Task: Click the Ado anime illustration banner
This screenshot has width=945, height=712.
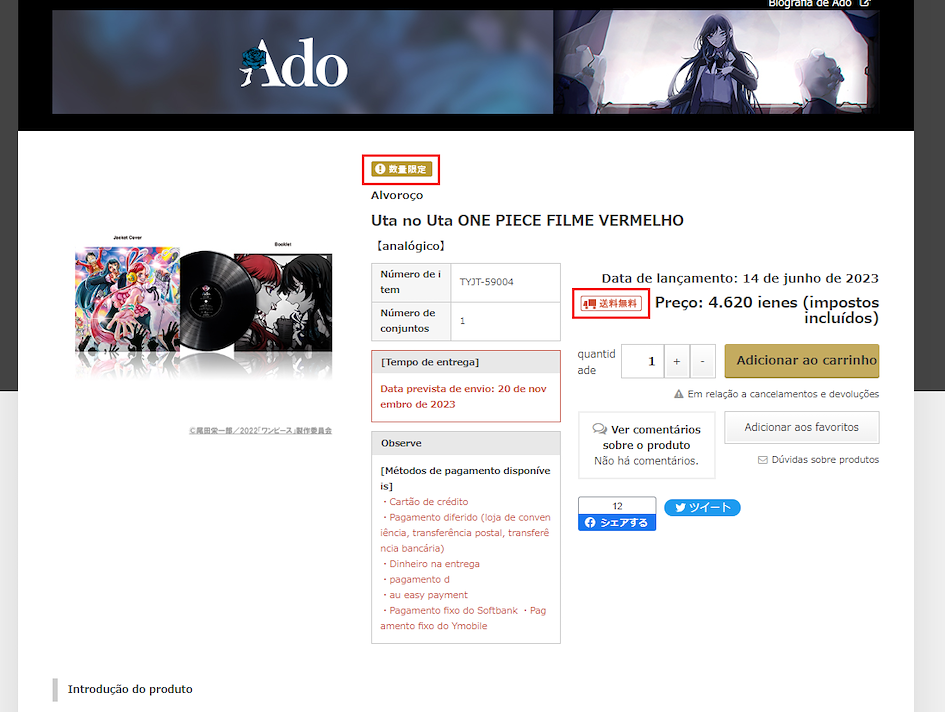Action: click(x=716, y=62)
